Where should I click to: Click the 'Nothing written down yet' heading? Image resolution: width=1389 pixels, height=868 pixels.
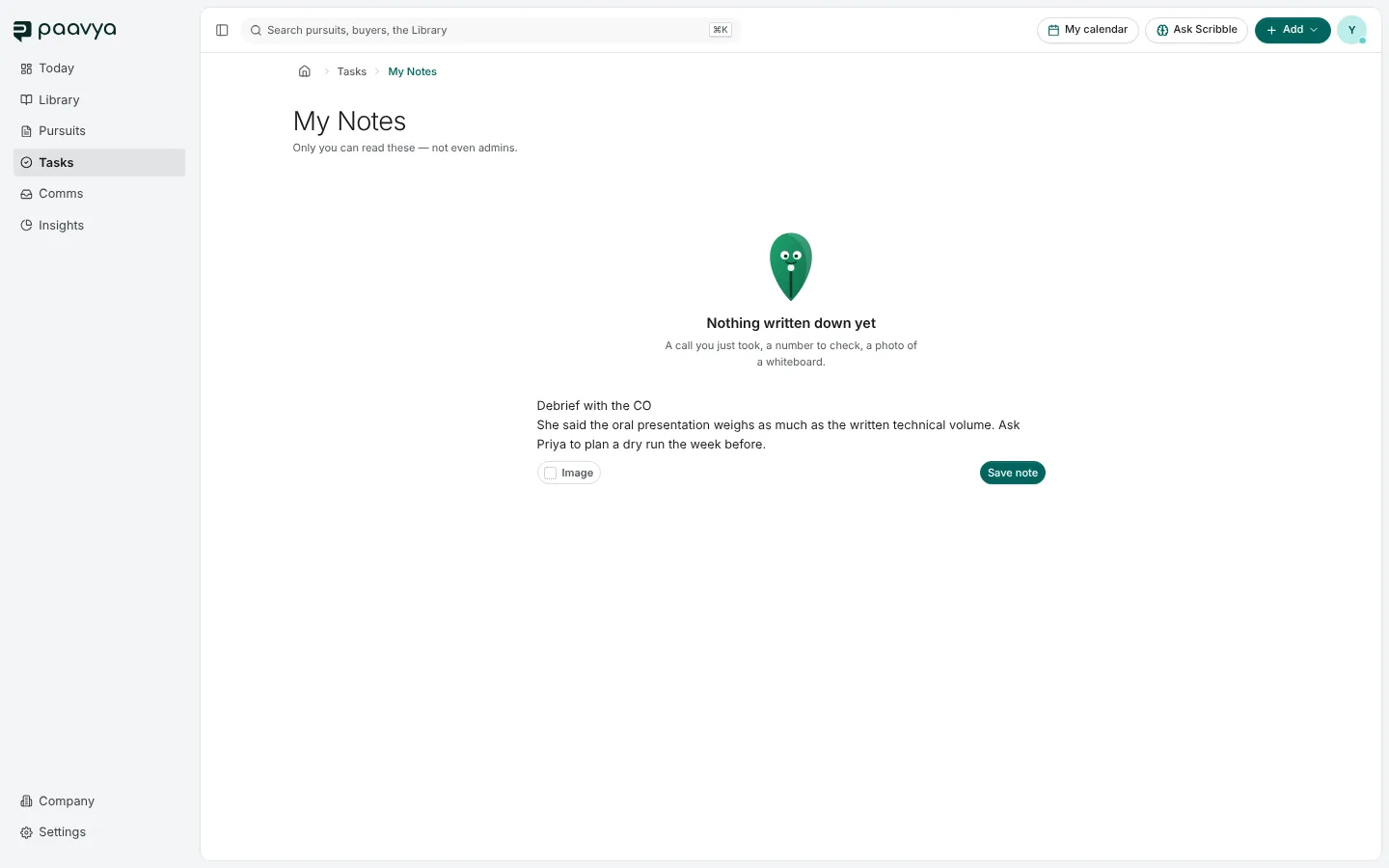click(x=791, y=323)
